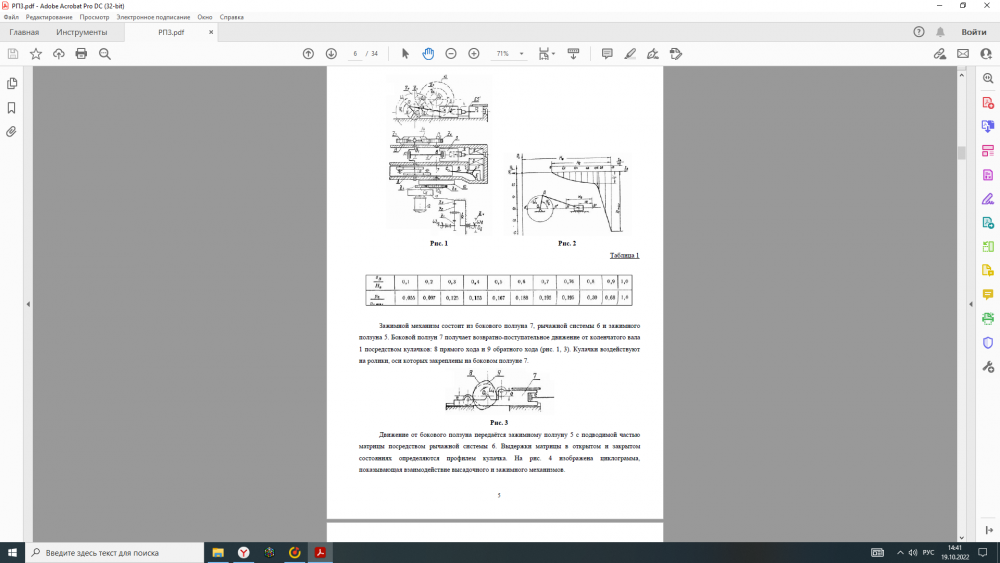Open Create PDF tool in right pane
Screen dimensions: 1000x563
[x=988, y=103]
